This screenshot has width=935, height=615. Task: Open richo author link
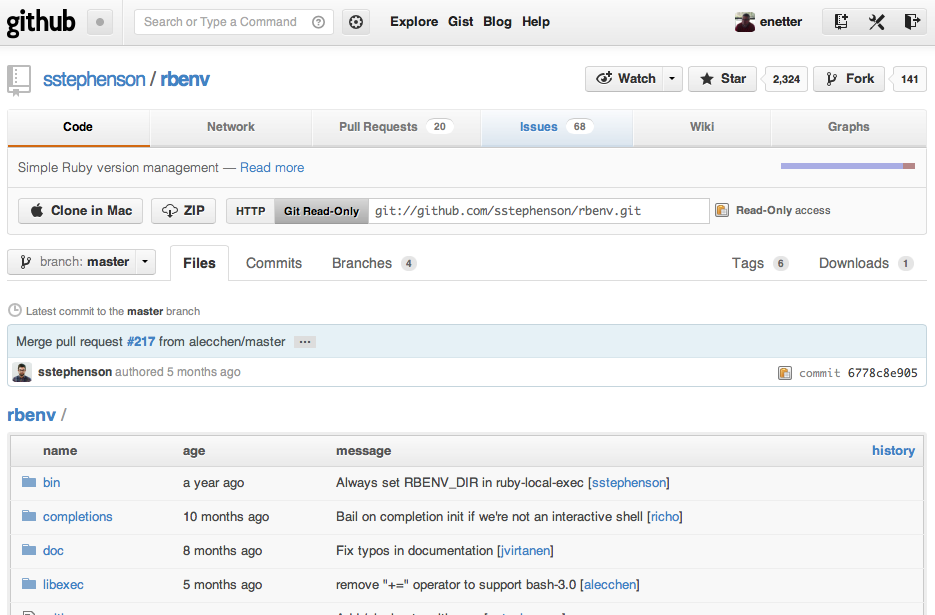point(665,517)
